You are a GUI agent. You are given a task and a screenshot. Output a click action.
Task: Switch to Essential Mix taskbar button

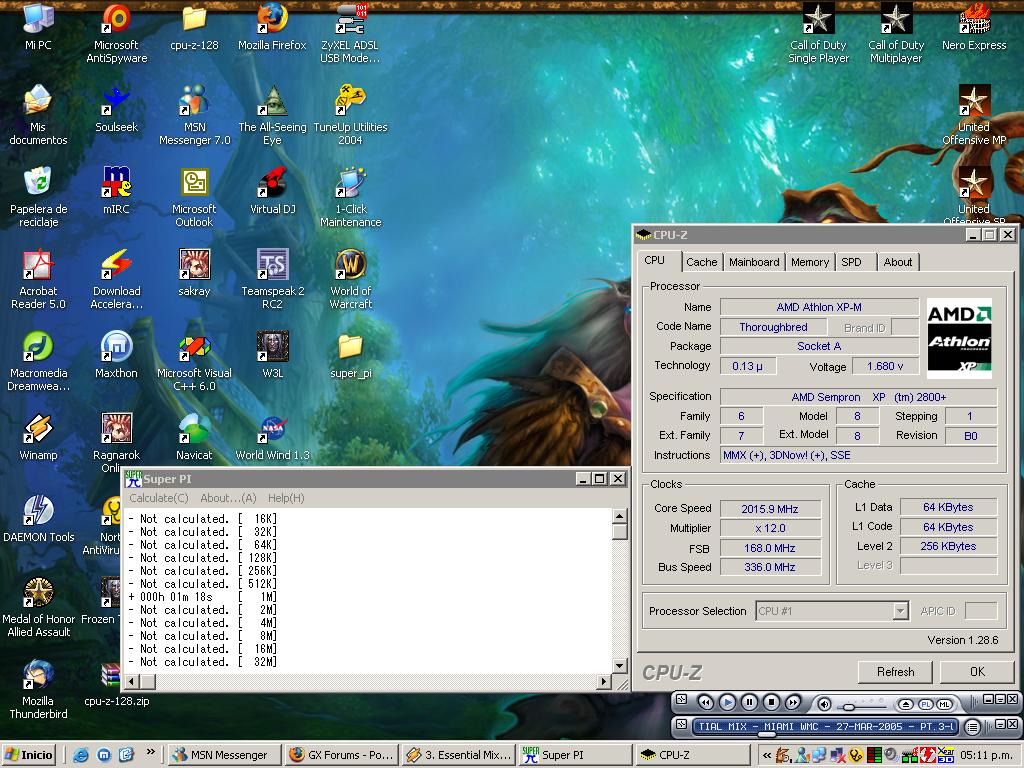coord(458,755)
